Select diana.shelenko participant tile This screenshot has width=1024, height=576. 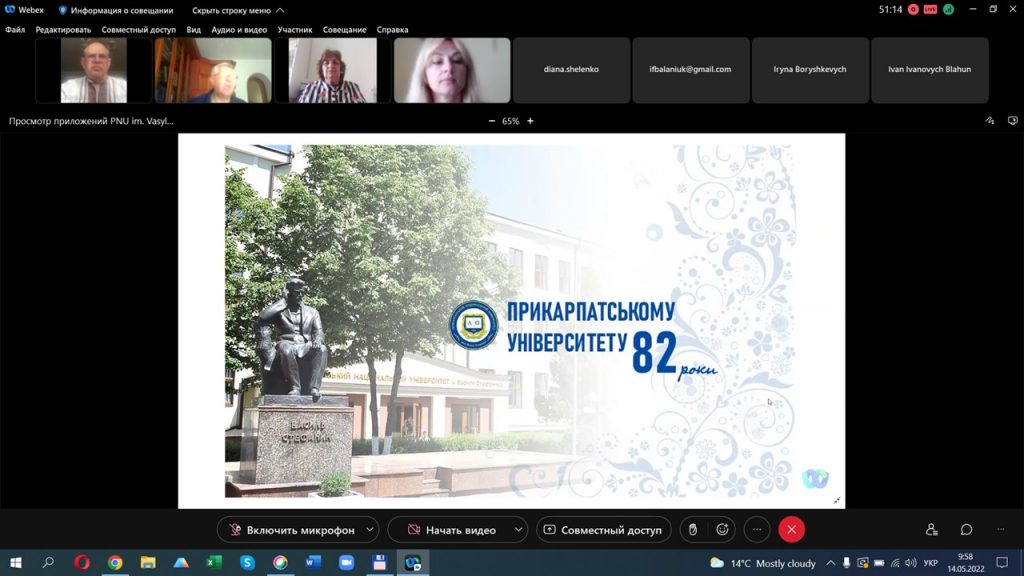571,70
